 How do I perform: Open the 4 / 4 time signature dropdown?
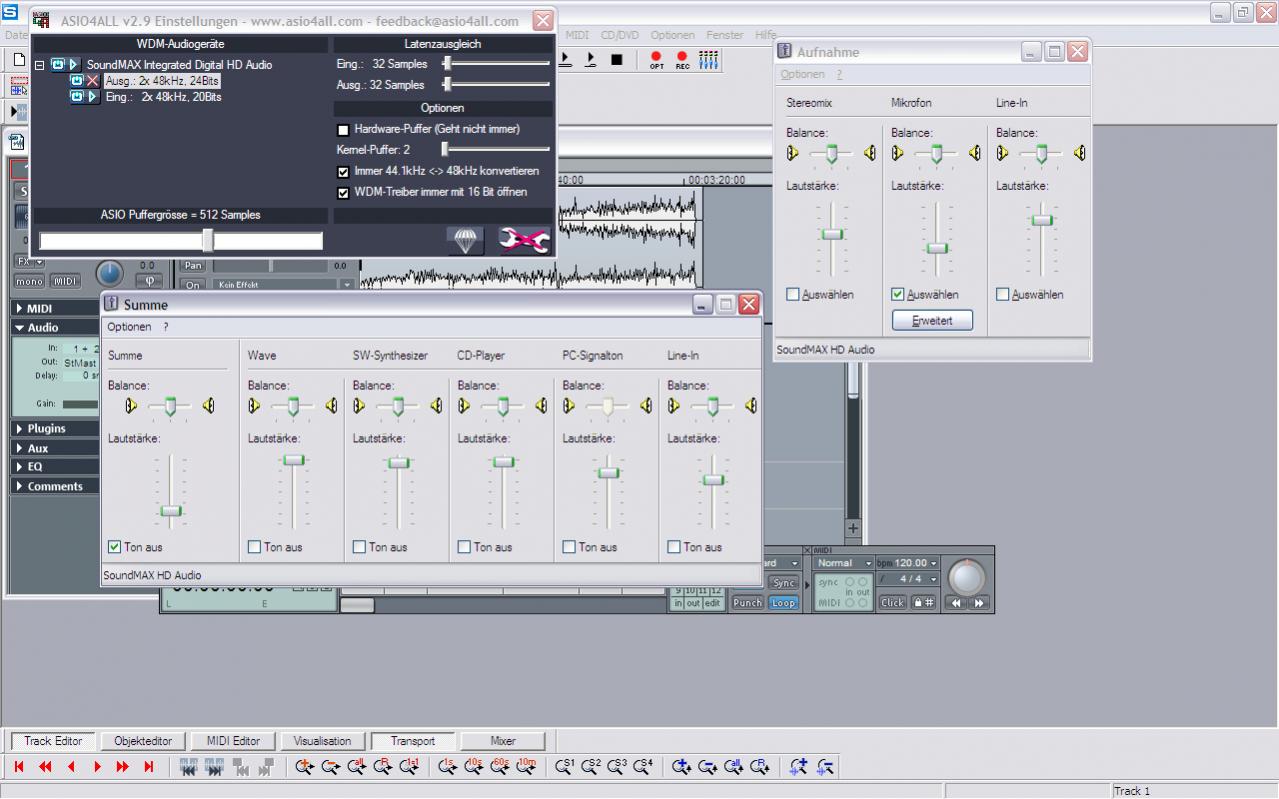(x=934, y=579)
